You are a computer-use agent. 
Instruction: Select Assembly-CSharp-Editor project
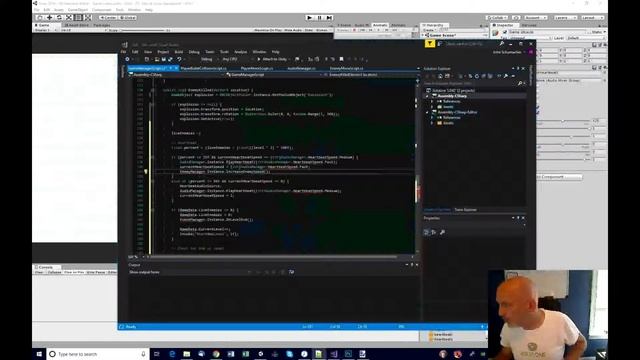457,112
